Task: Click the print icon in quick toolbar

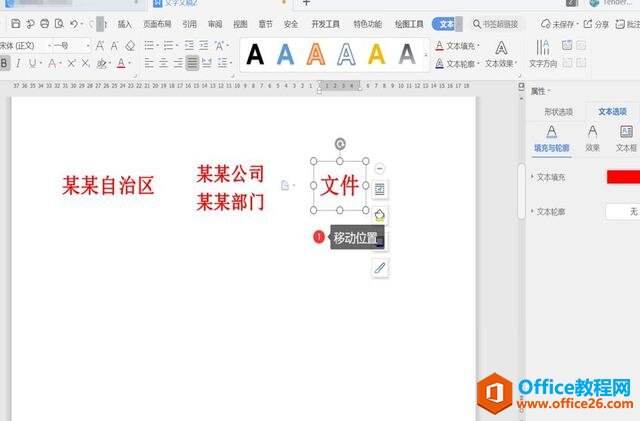Action: pos(44,23)
